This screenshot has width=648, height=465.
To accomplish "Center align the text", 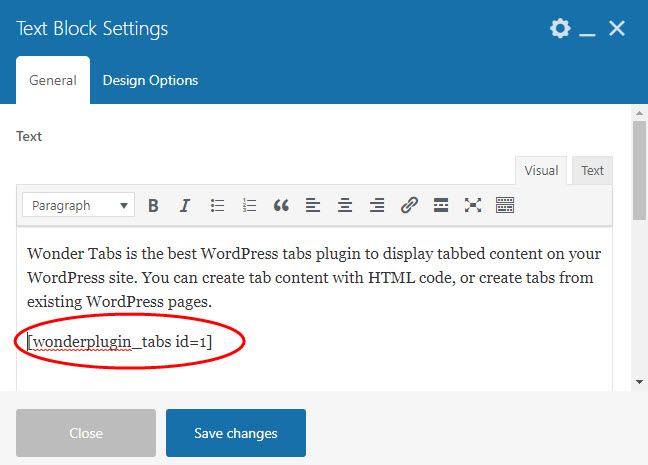I will point(345,205).
